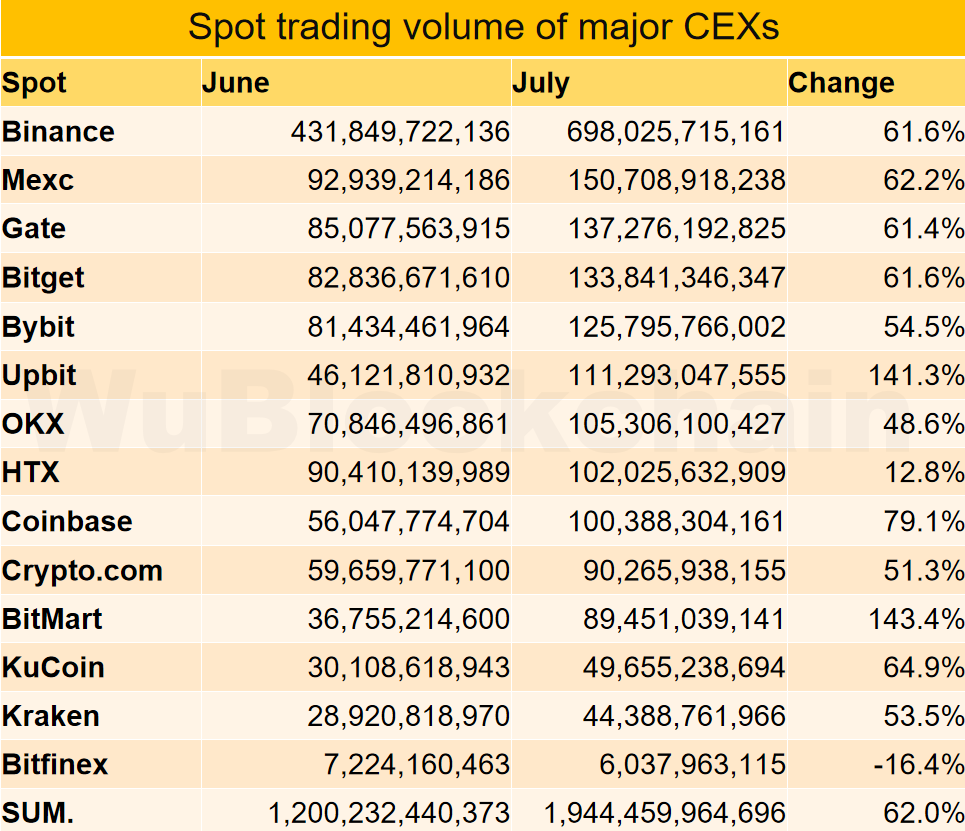
Task: Select Upbit's 141.3% change cell
Action: pos(915,376)
